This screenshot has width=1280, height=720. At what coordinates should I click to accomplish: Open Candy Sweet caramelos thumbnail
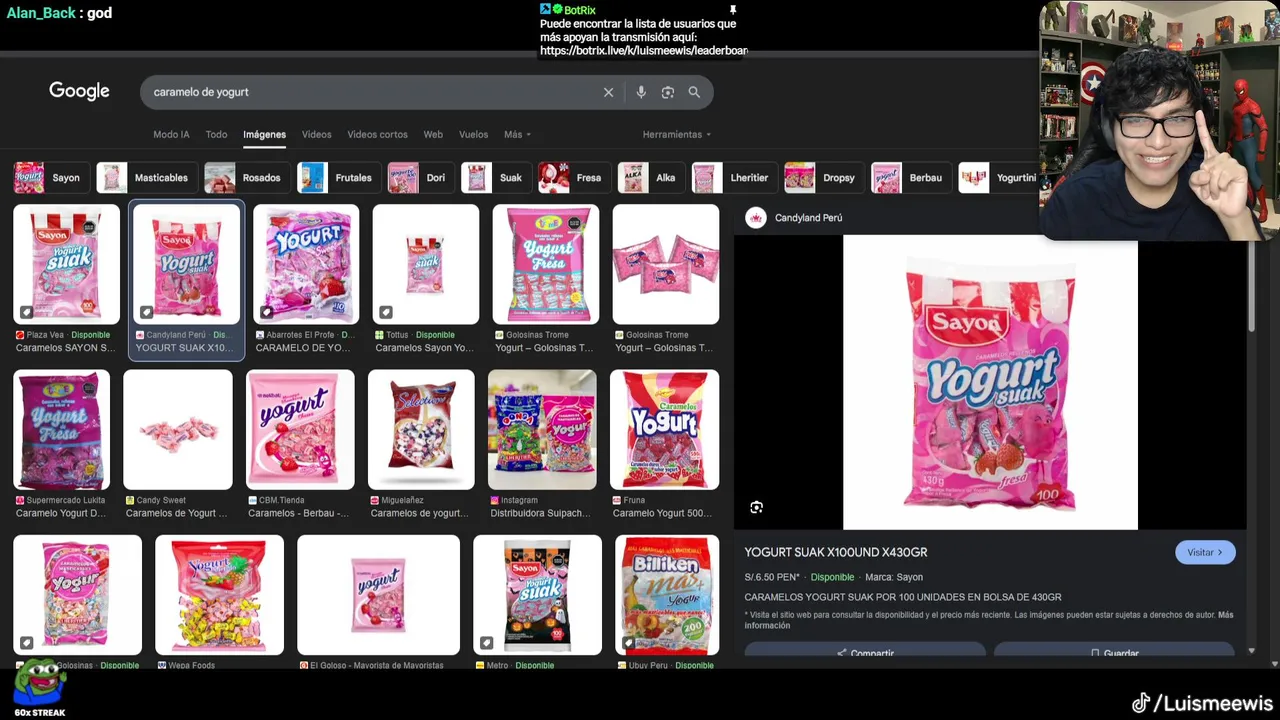pos(178,429)
